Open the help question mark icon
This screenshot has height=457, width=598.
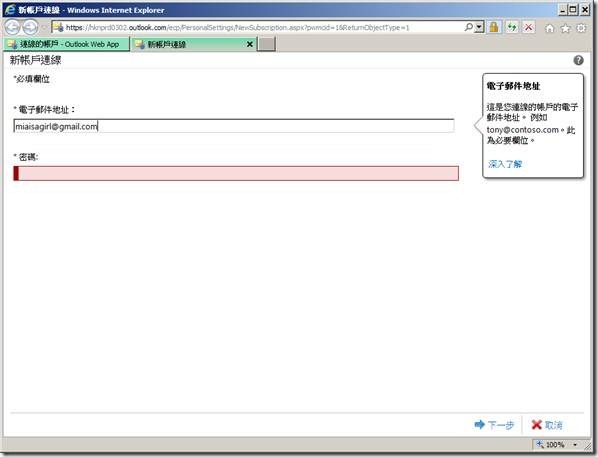pyautogui.click(x=578, y=60)
